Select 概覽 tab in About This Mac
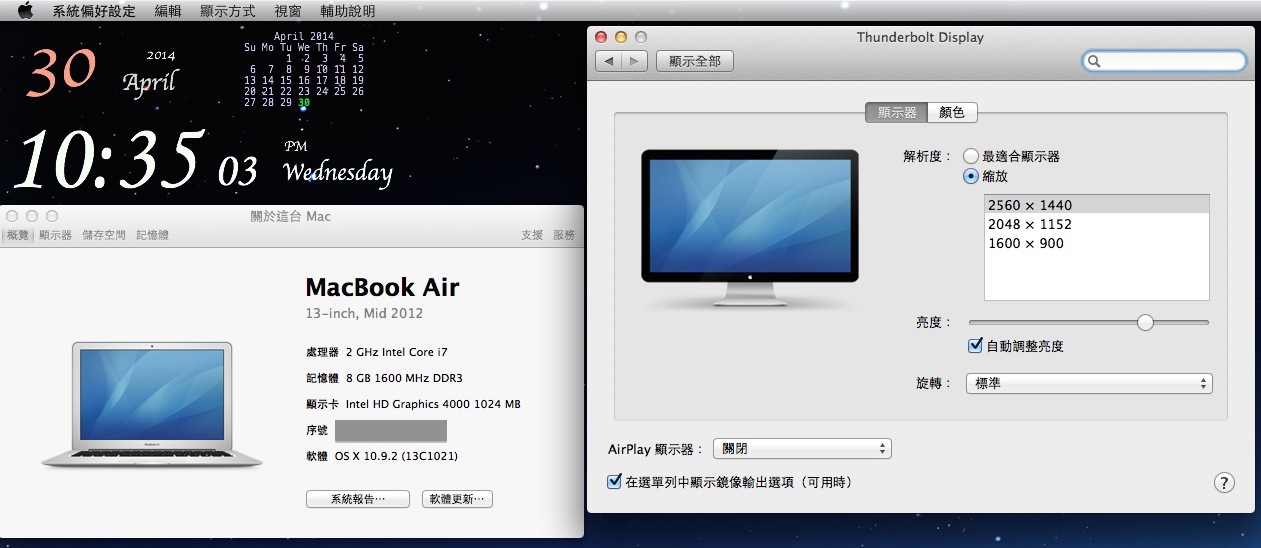 [18, 235]
